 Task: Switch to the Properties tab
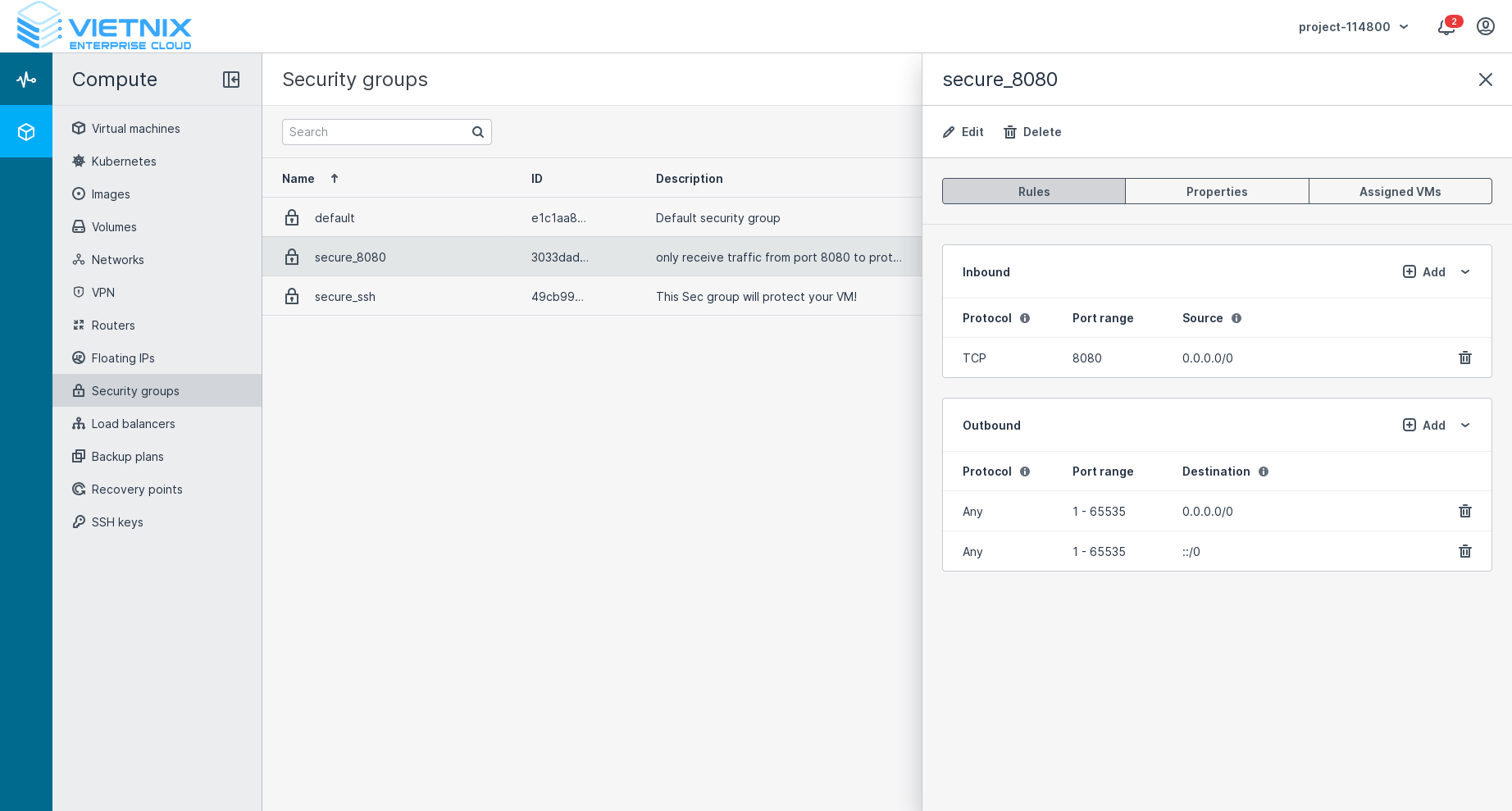point(1217,192)
